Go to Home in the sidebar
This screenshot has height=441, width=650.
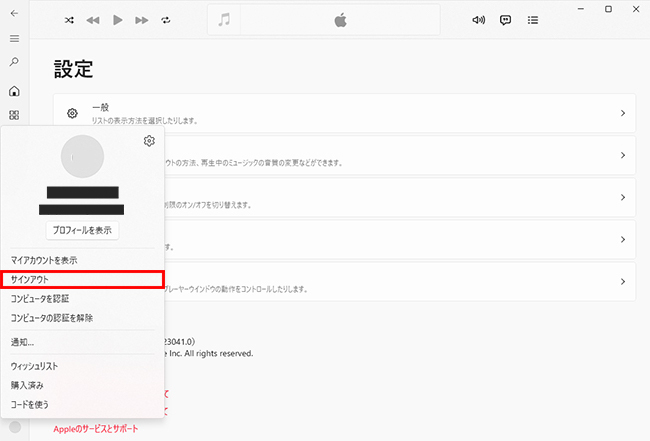click(x=14, y=91)
